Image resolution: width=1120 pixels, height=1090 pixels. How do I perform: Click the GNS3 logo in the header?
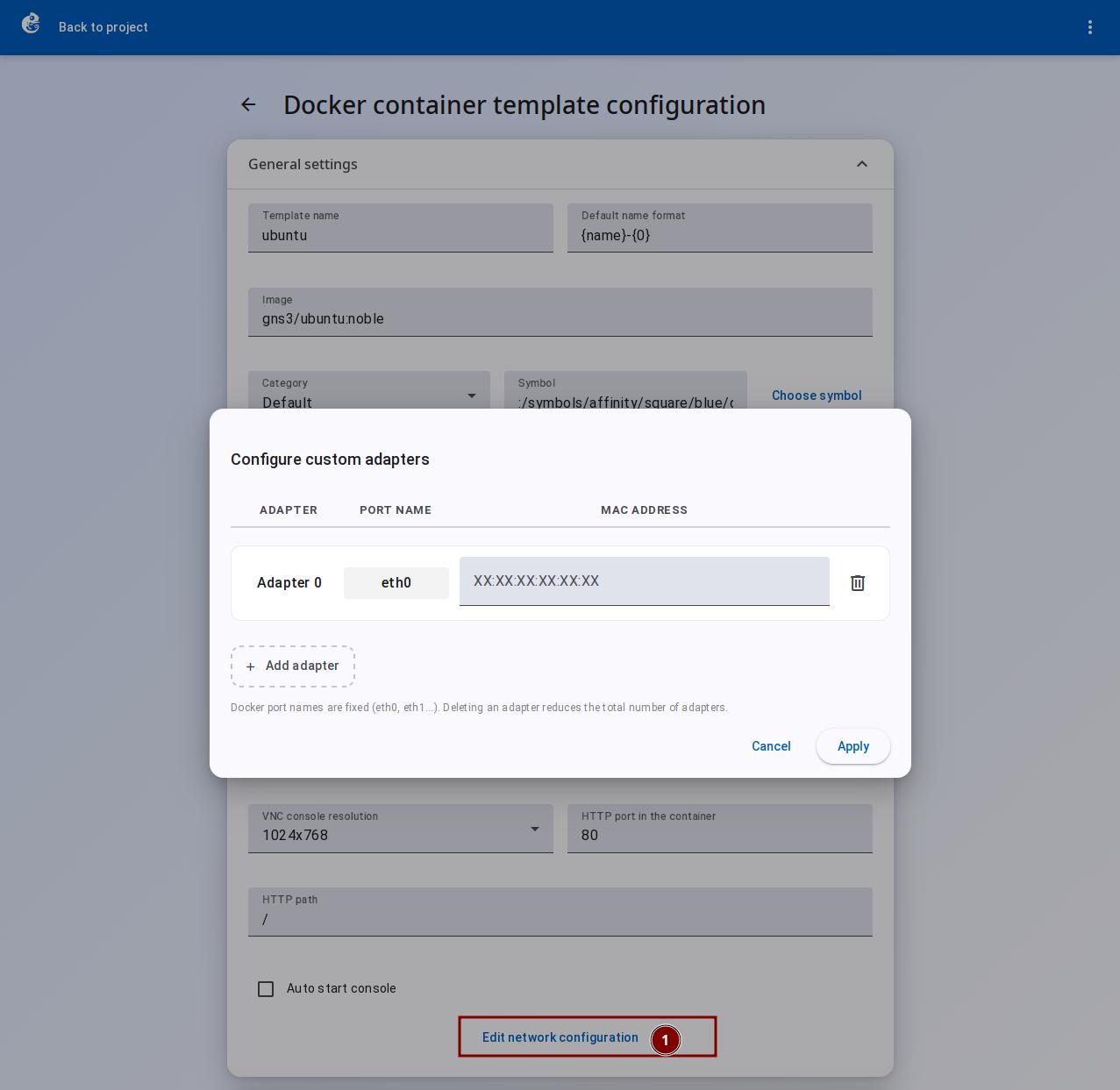pos(31,24)
